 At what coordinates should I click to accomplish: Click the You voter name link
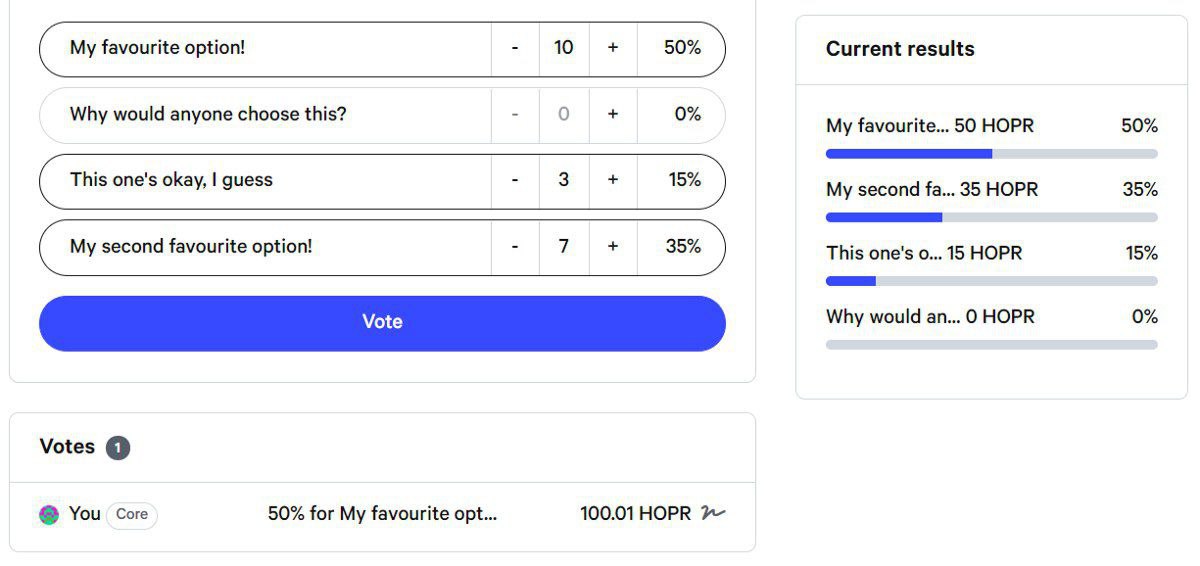(85, 514)
